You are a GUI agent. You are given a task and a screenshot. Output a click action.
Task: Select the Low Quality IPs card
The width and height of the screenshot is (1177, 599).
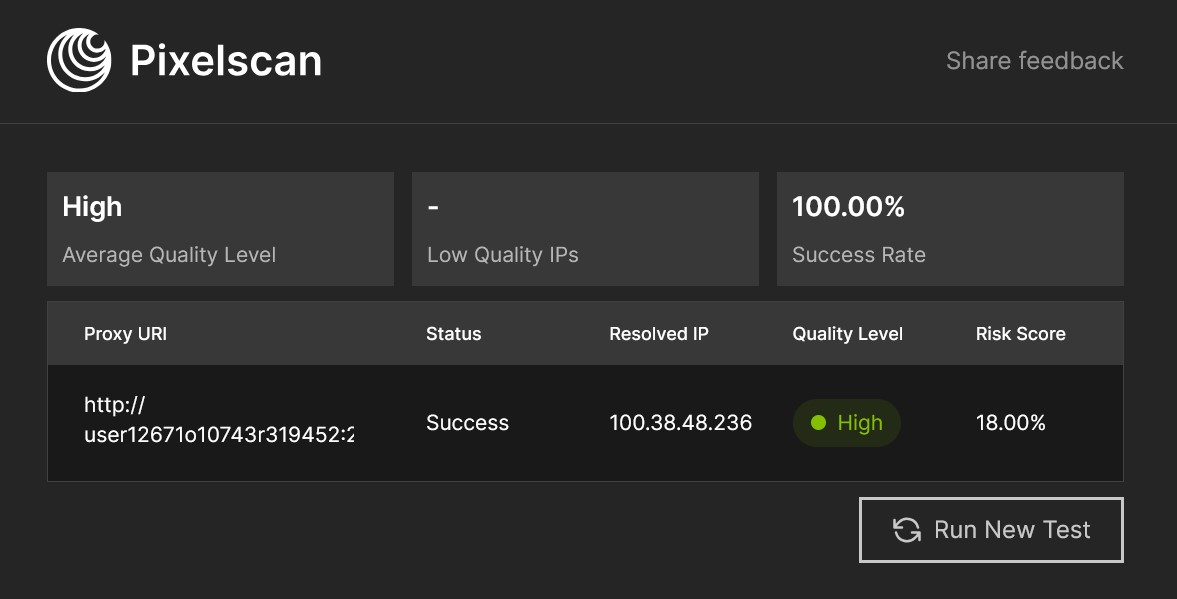(x=585, y=229)
